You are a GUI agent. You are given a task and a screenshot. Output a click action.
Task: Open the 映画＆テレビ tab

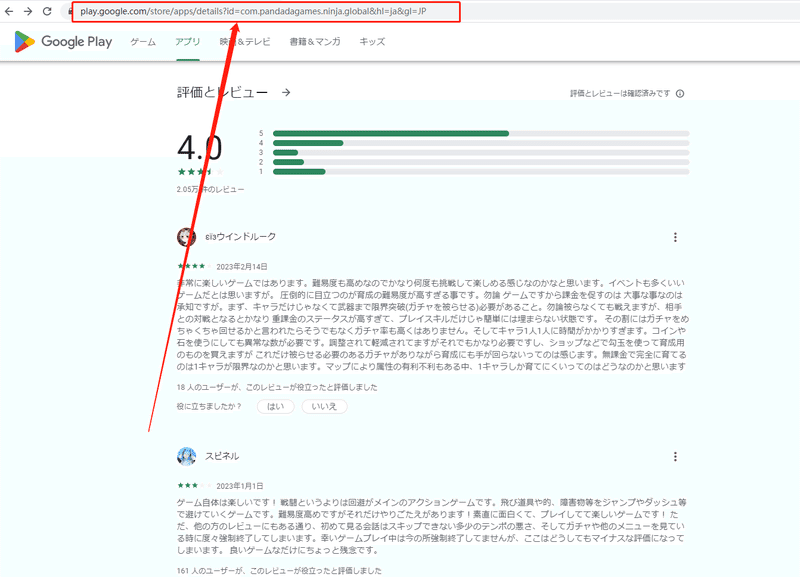(x=245, y=42)
